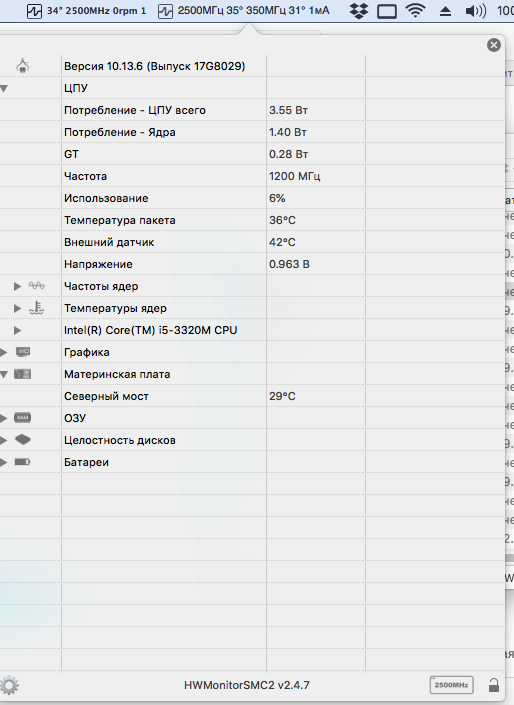Collapse the Материнская плата section
Viewport: 514px width, 705px height.
click(4, 375)
